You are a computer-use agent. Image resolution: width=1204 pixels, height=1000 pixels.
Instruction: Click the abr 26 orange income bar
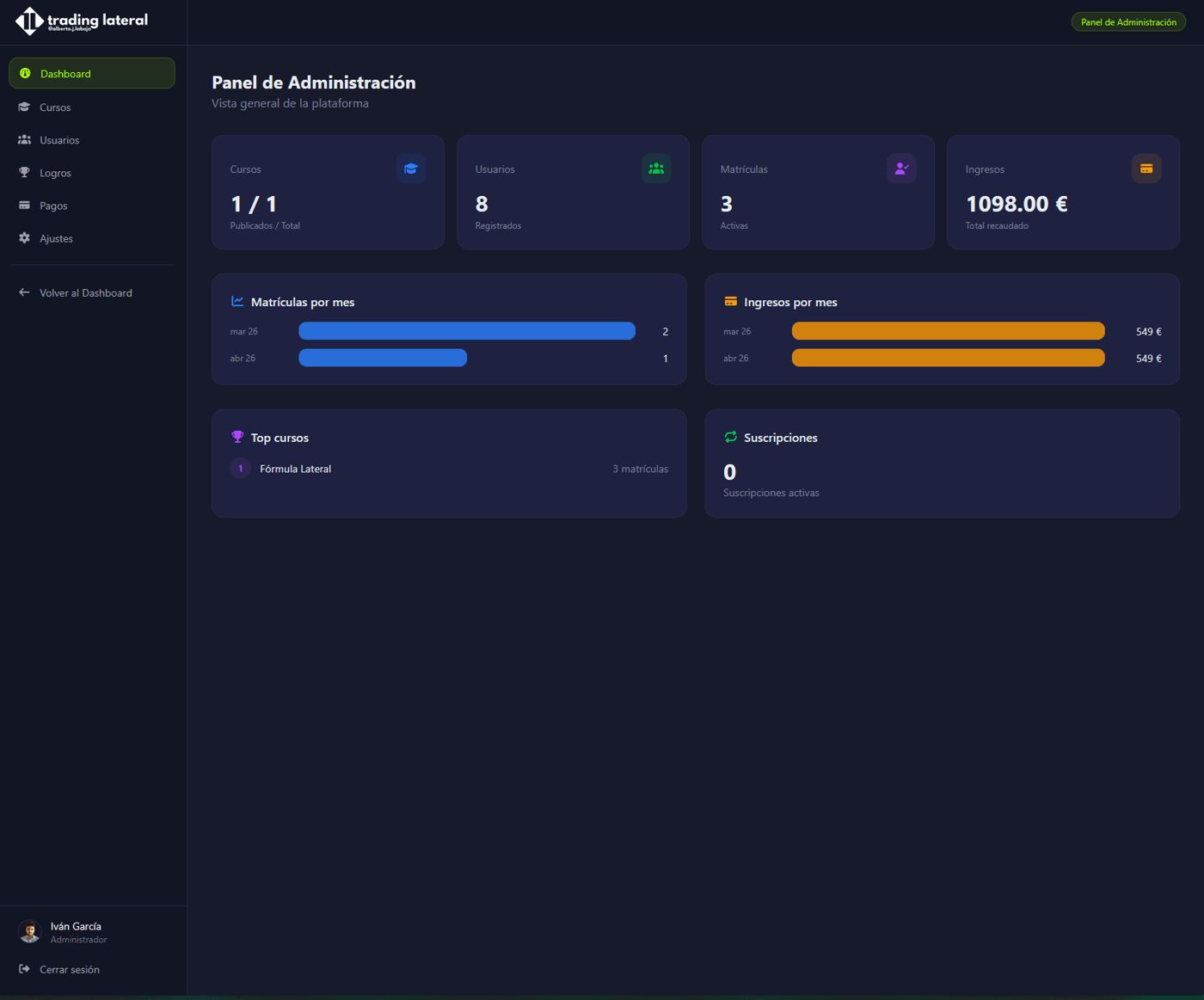(948, 358)
